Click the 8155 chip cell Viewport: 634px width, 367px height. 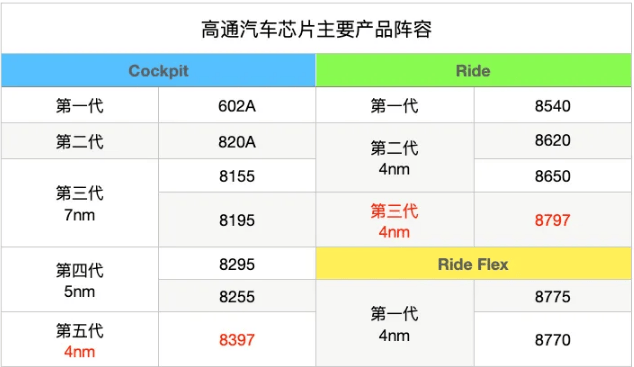point(237,176)
